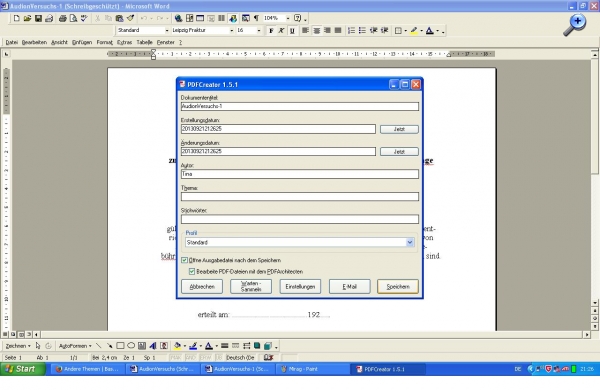
Task: Toggle the drawing toolbar icon
Action: click(x=233, y=18)
